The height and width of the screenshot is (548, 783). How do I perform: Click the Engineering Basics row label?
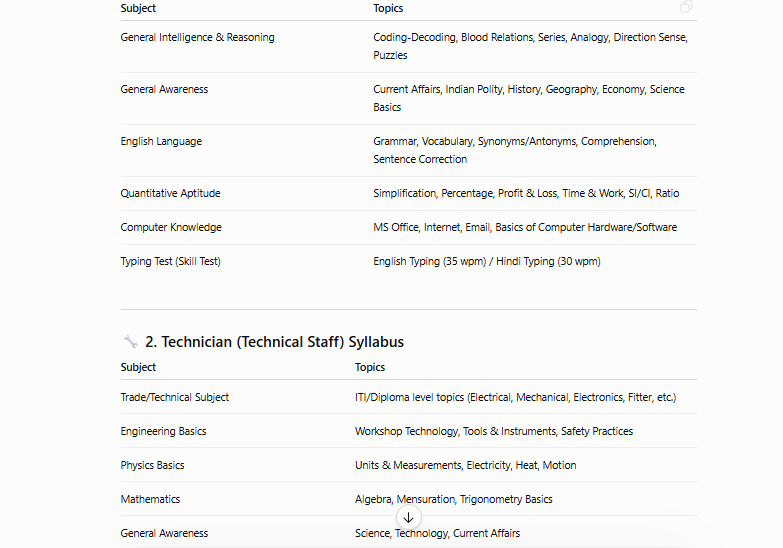(x=163, y=431)
